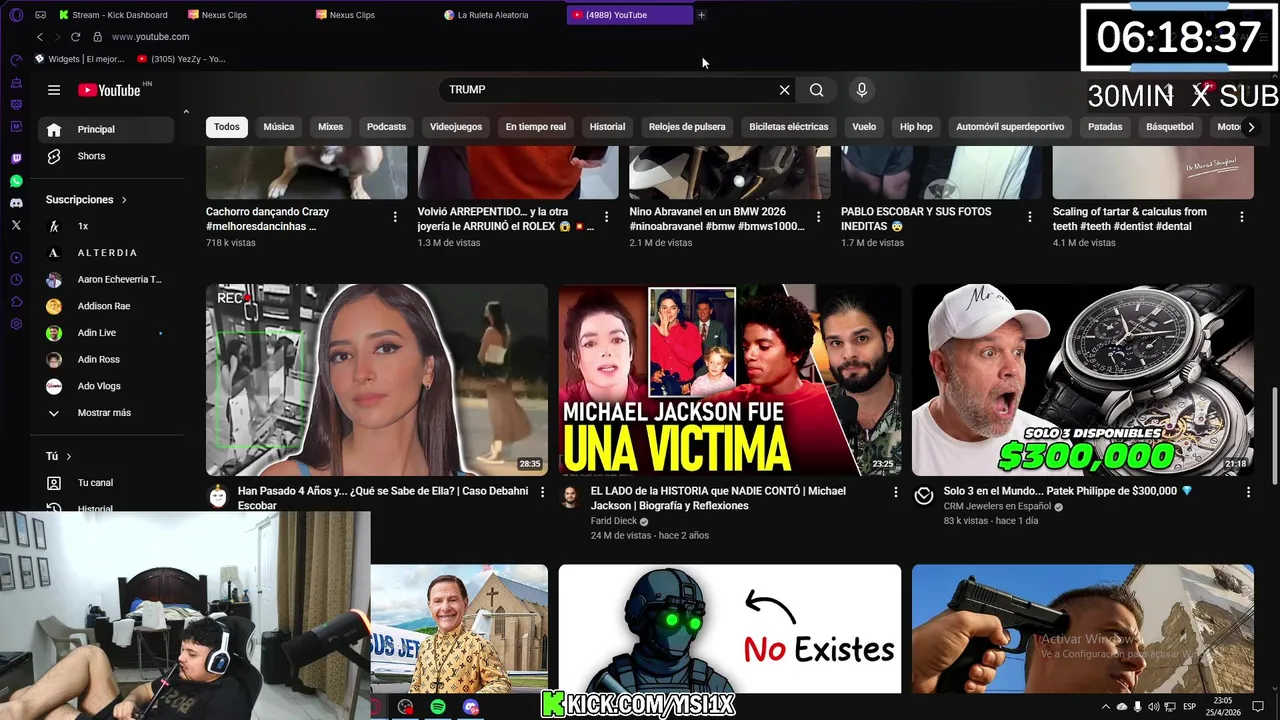Select the Bicicletas eléctricas chip

pyautogui.click(x=788, y=127)
